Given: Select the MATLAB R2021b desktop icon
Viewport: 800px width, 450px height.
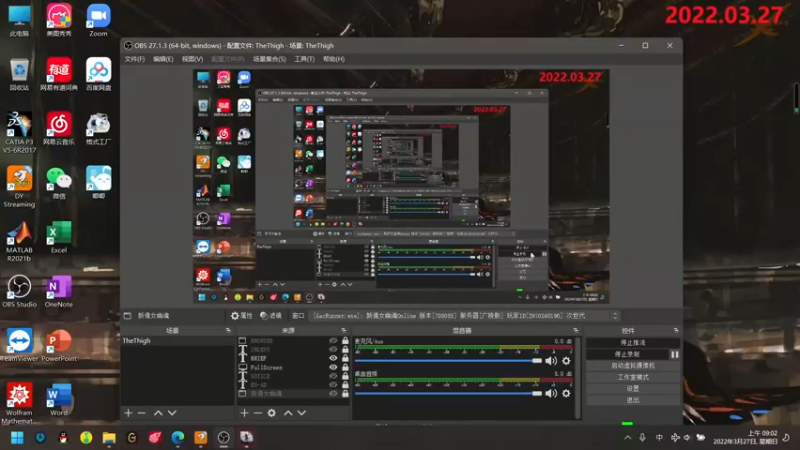Looking at the screenshot, I should (19, 241).
